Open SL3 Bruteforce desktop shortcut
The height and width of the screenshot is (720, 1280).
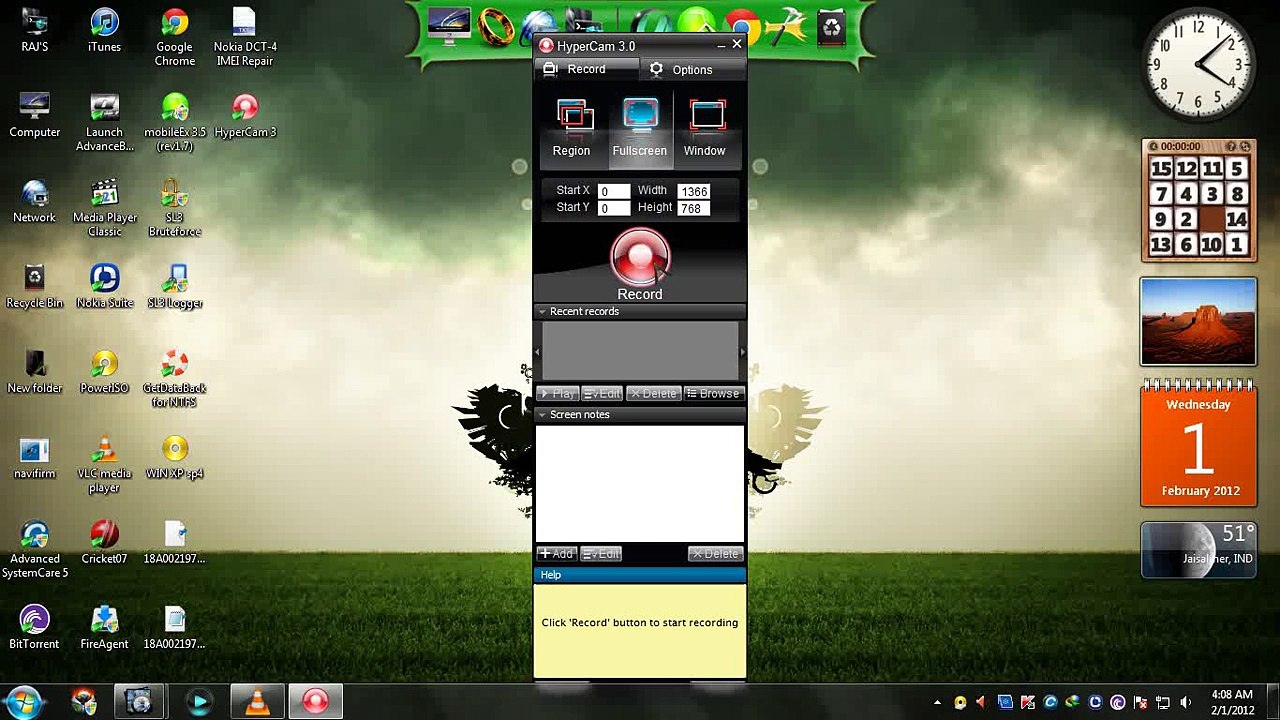tap(175, 208)
